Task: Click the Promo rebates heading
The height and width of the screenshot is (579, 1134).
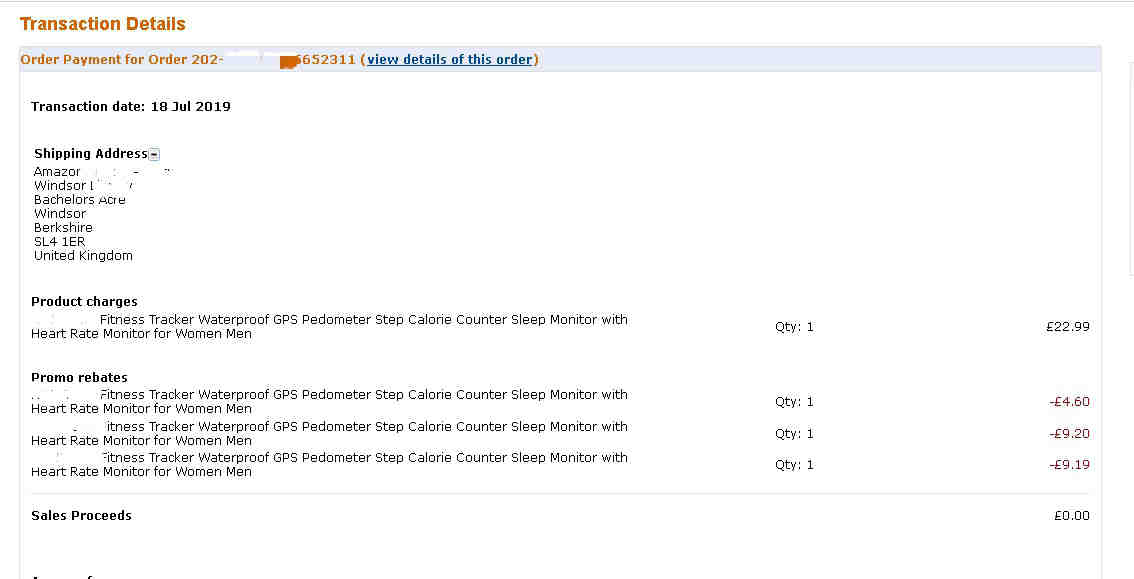Action: 79,377
